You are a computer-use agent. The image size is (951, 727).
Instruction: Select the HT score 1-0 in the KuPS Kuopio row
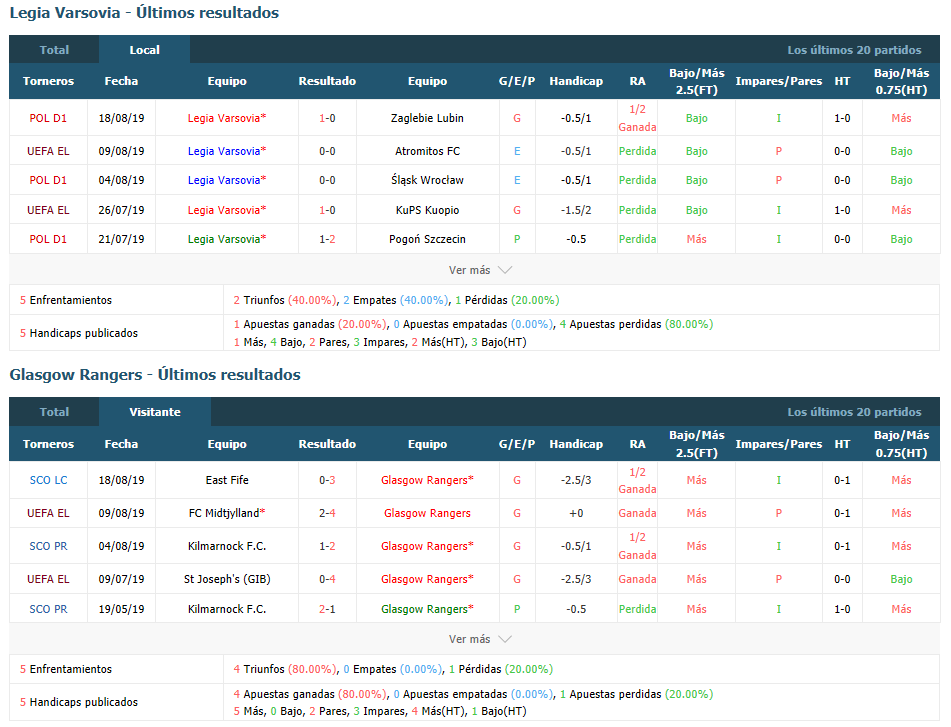[x=842, y=210]
